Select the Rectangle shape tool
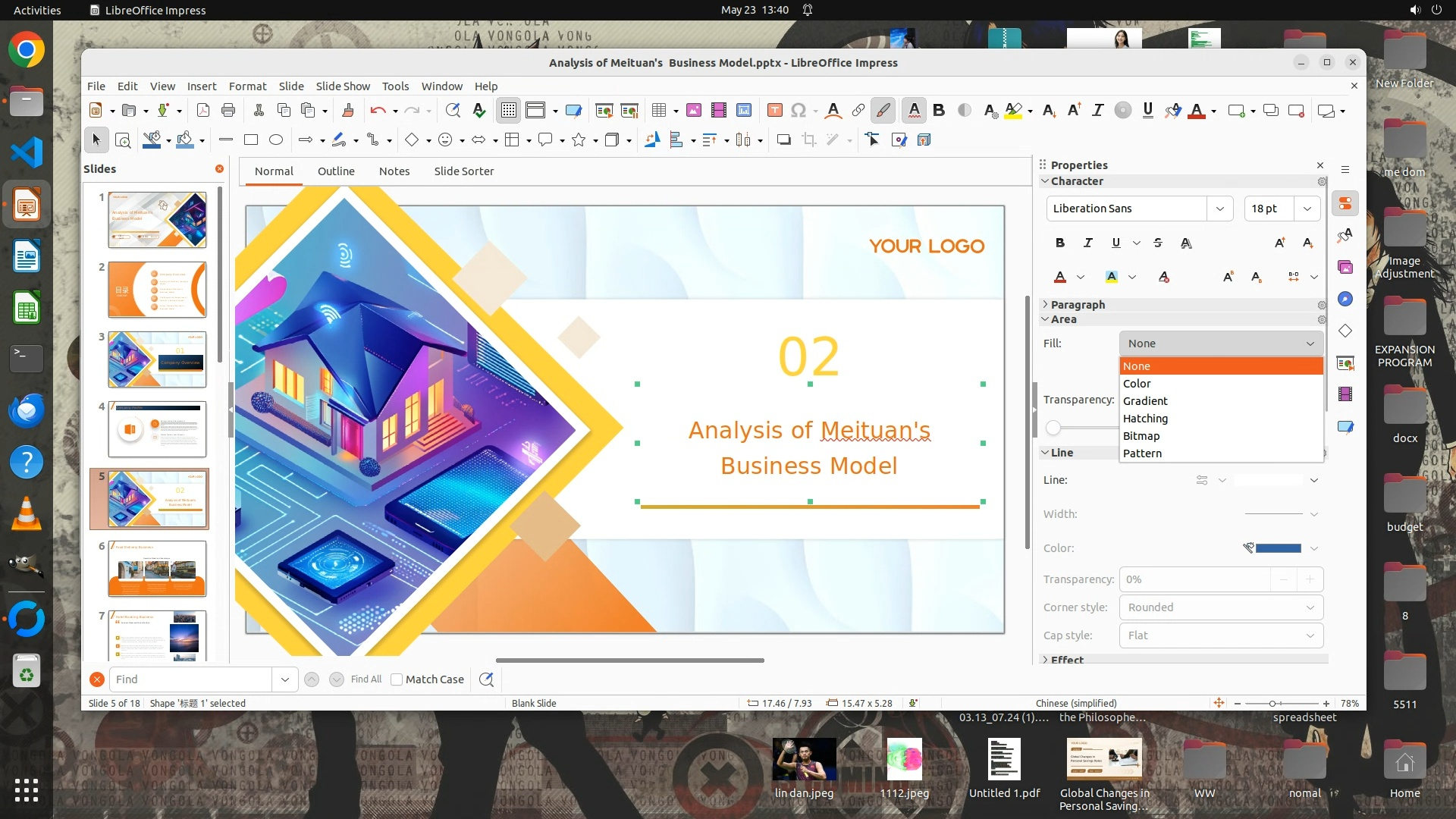This screenshot has height=819, width=1456. [251, 140]
